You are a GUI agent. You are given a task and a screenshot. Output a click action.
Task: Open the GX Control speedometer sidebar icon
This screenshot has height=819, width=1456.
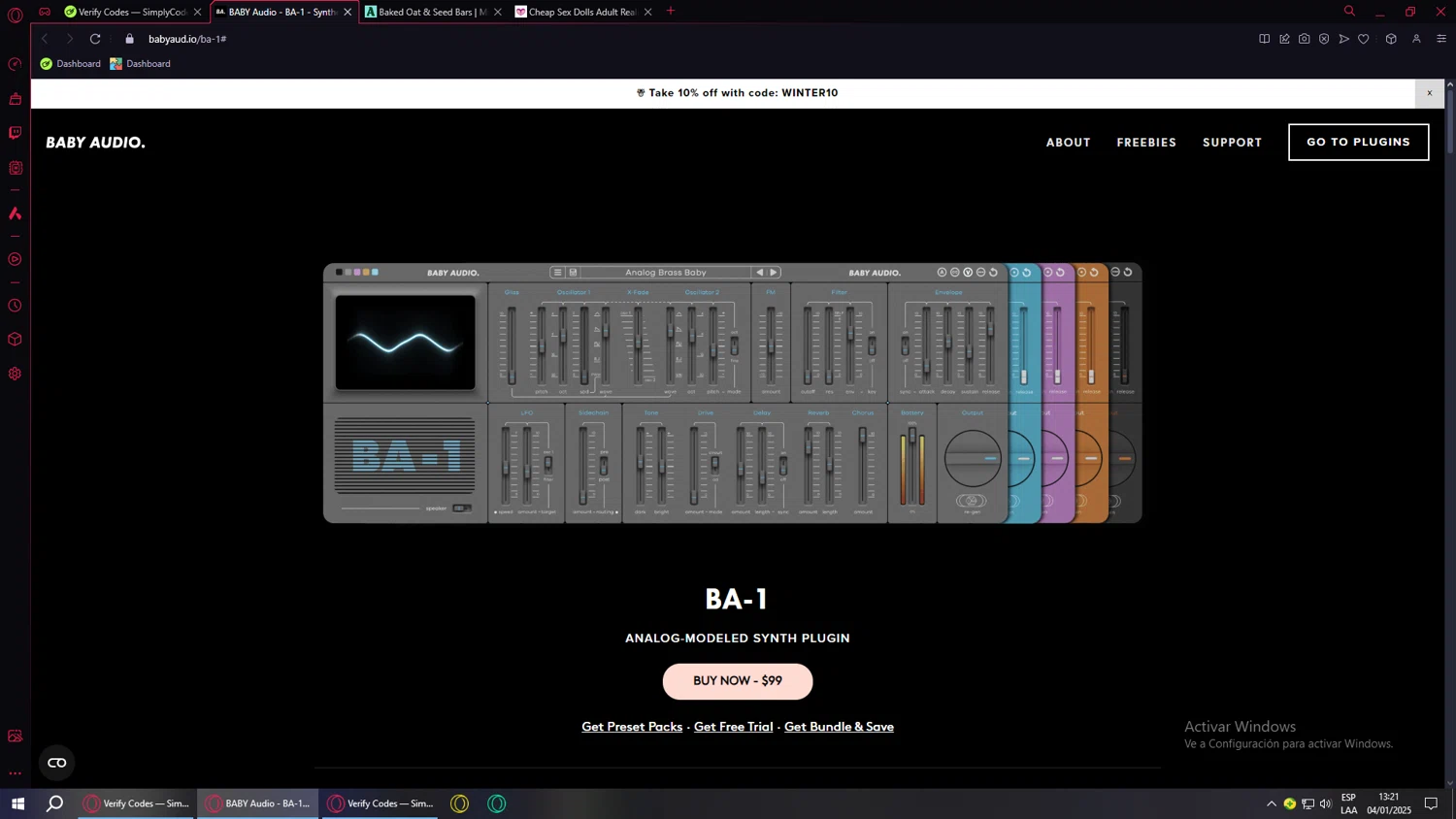[x=15, y=64]
